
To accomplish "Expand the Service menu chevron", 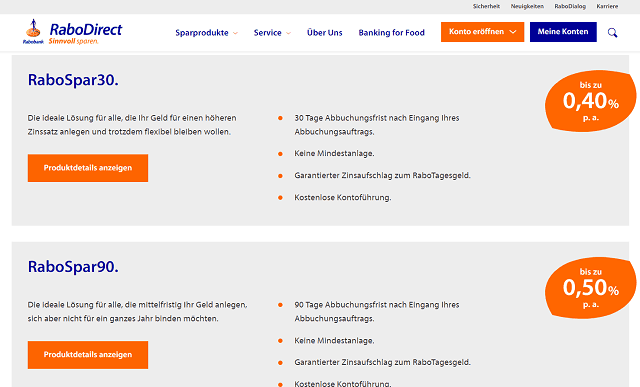I will [289, 33].
